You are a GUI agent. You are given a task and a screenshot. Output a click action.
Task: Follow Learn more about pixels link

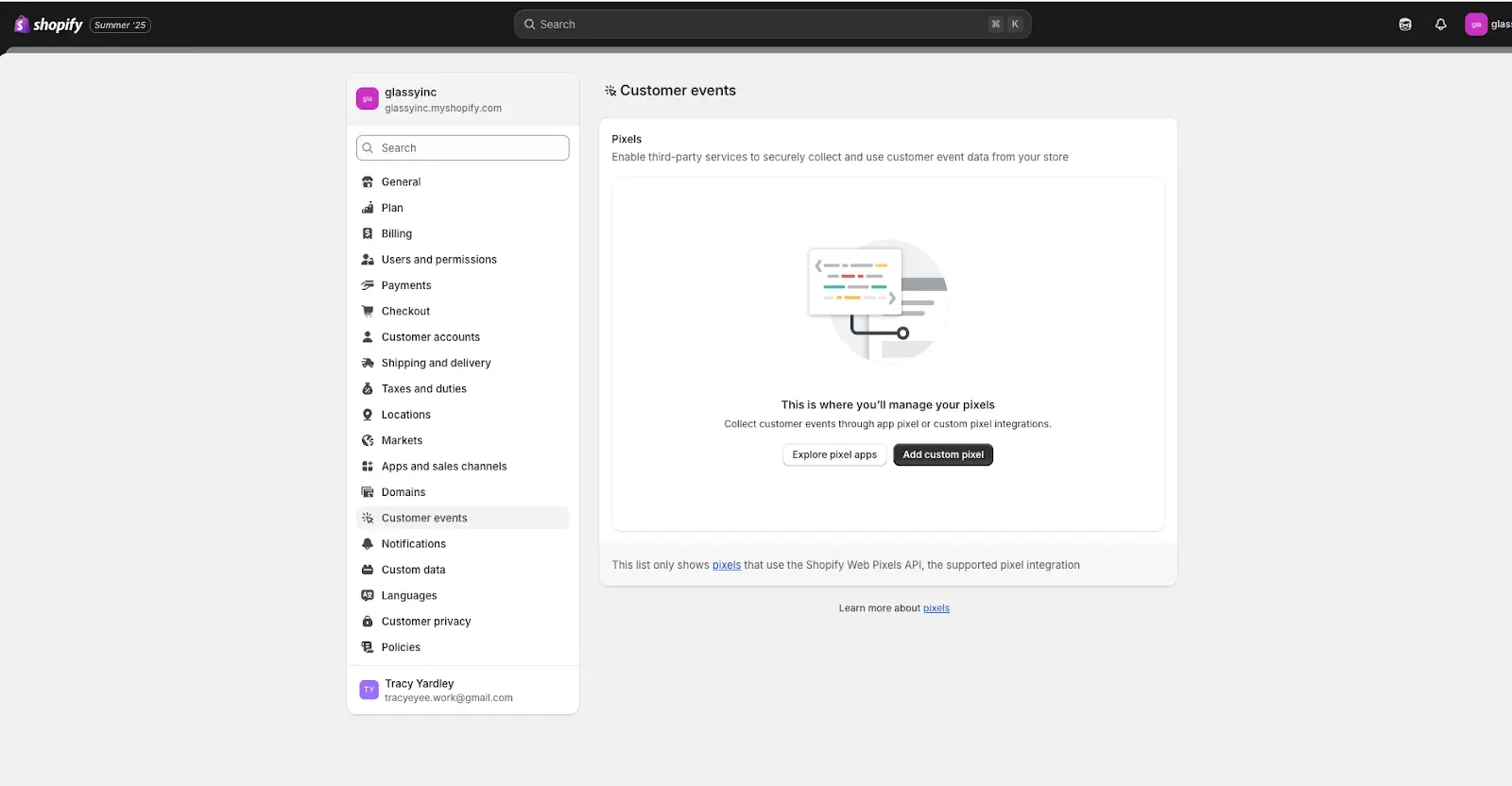[x=936, y=608]
